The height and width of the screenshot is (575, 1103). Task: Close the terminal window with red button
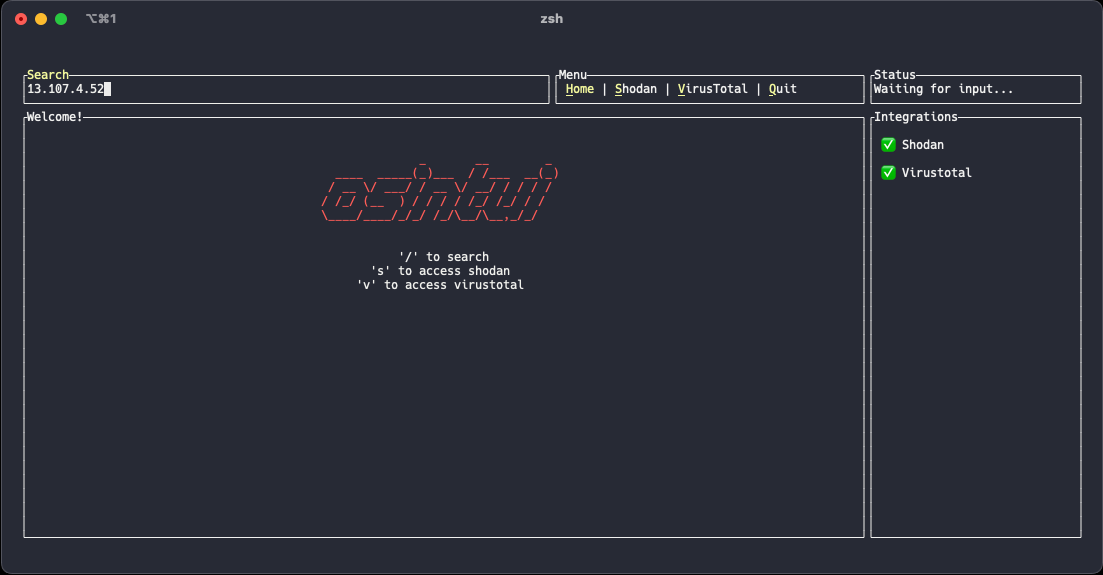point(21,19)
